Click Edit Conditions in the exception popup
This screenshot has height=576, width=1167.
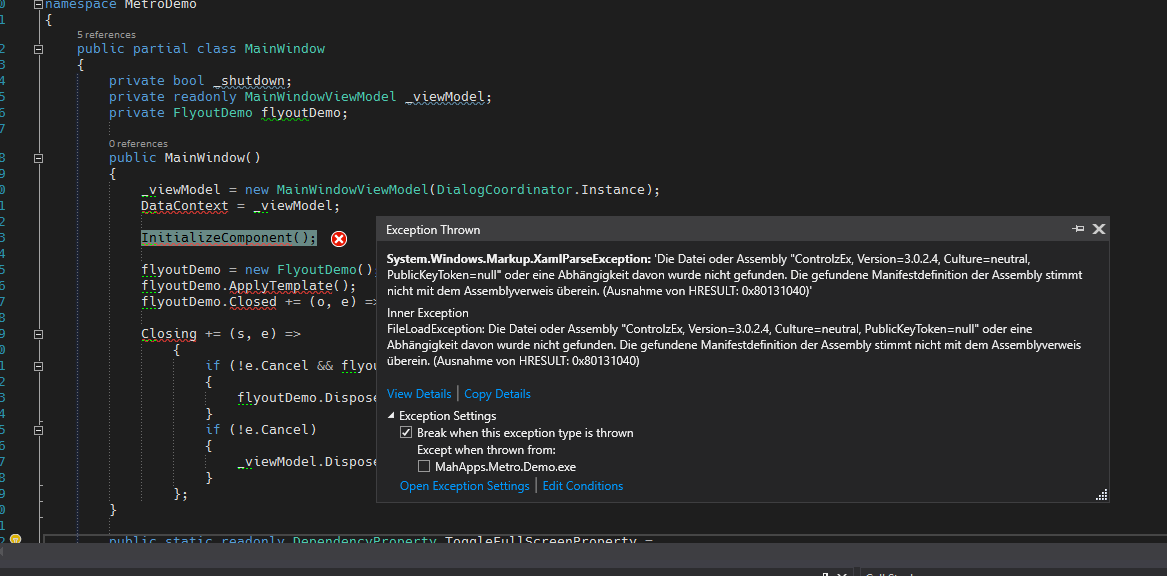pyautogui.click(x=583, y=485)
